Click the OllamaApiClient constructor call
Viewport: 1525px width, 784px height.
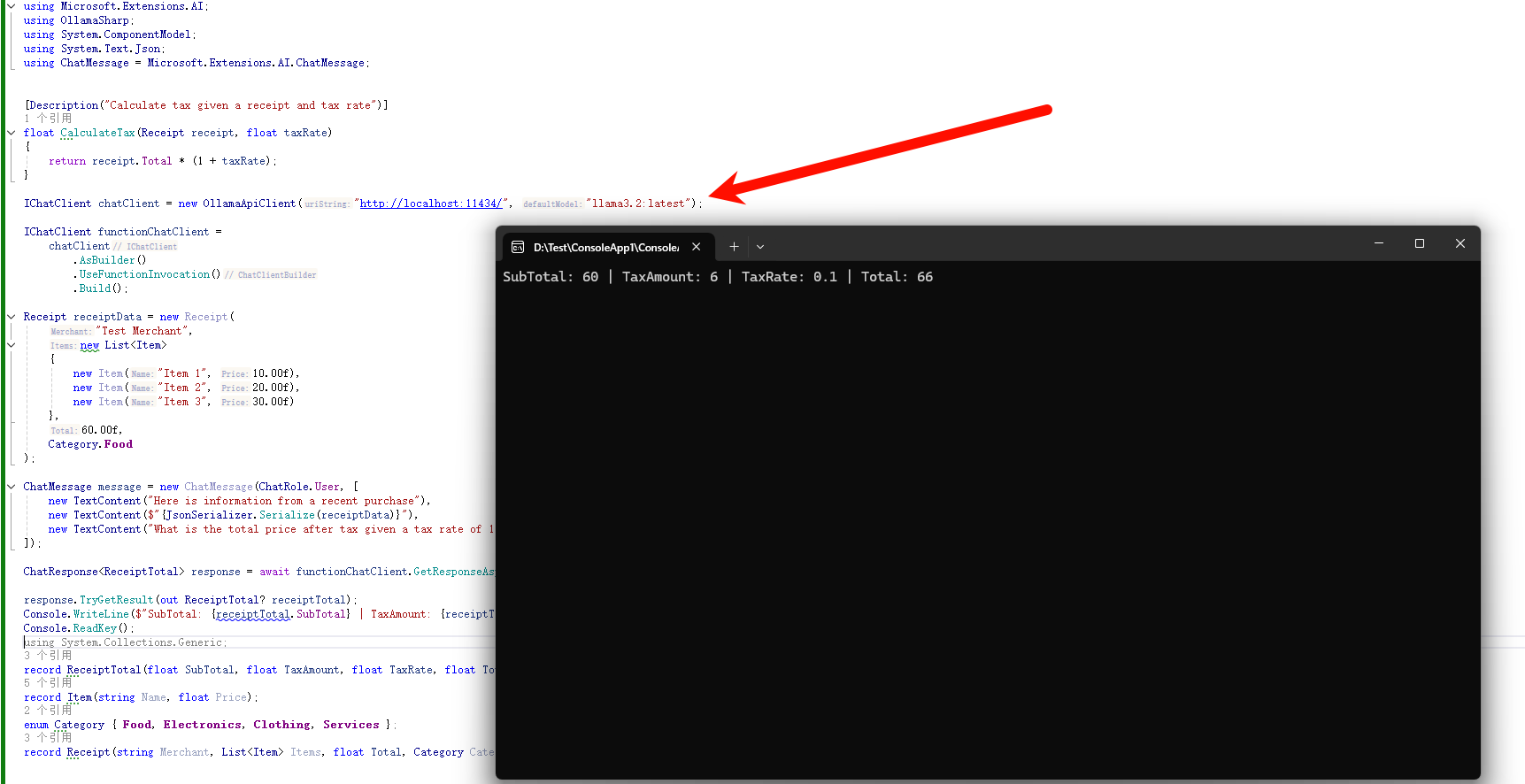click(250, 204)
